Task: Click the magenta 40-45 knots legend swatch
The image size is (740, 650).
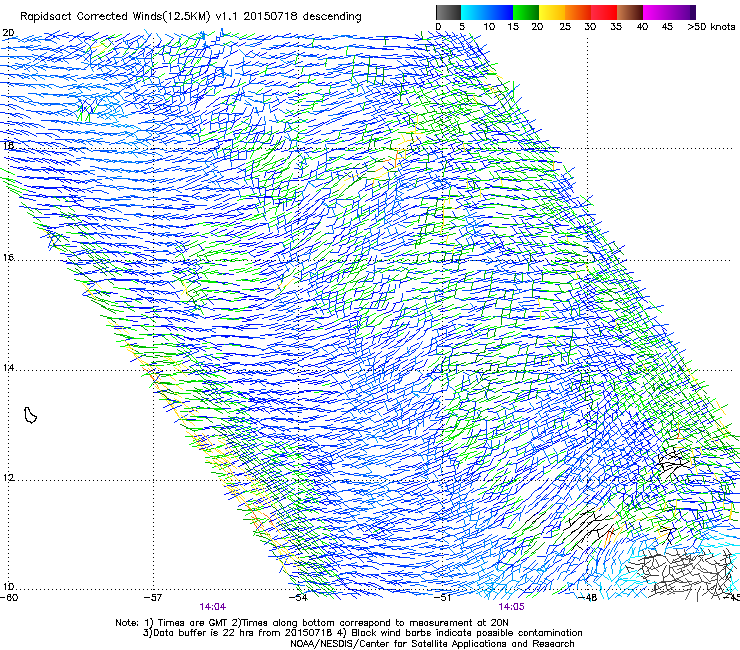Action: tap(656, 12)
